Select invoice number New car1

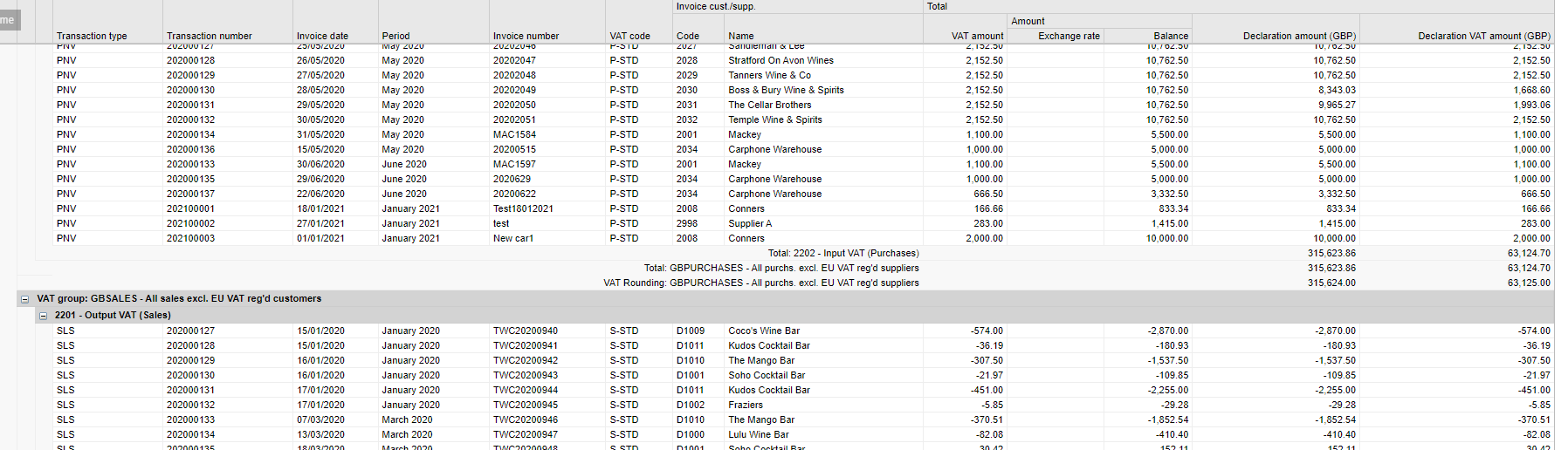(x=513, y=238)
